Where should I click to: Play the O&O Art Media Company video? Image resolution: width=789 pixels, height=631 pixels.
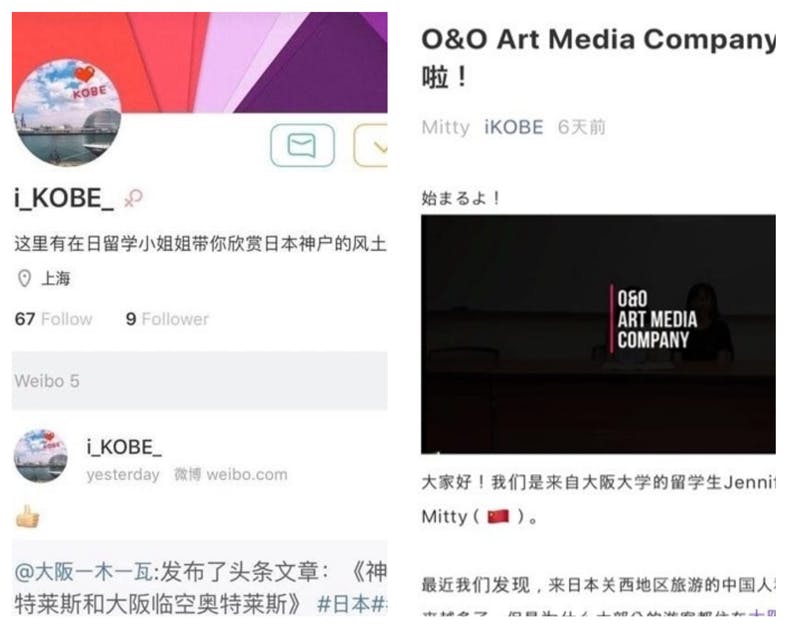coord(598,334)
